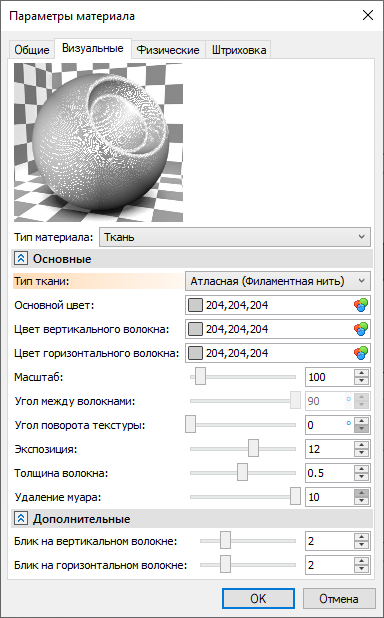Decrease Толщина волокна with down arrow
The width and height of the screenshot is (384, 618).
[361, 477]
